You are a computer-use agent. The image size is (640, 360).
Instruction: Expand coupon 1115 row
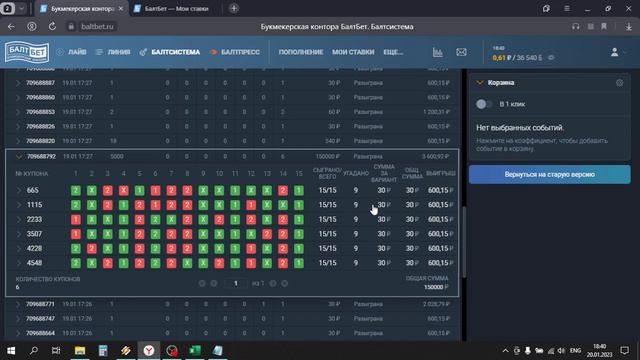pyautogui.click(x=18, y=205)
